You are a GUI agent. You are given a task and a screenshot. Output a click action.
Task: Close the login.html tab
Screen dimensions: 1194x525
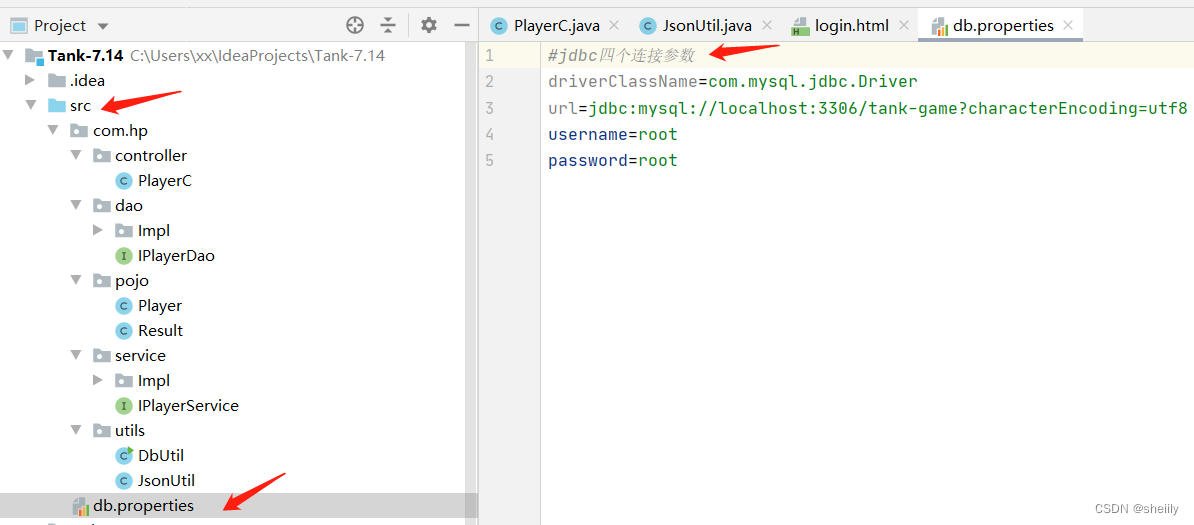[x=904, y=25]
